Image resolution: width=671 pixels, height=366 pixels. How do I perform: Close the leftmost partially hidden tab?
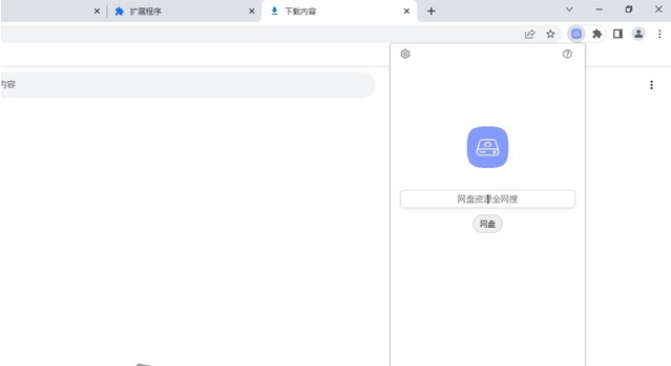[97, 11]
